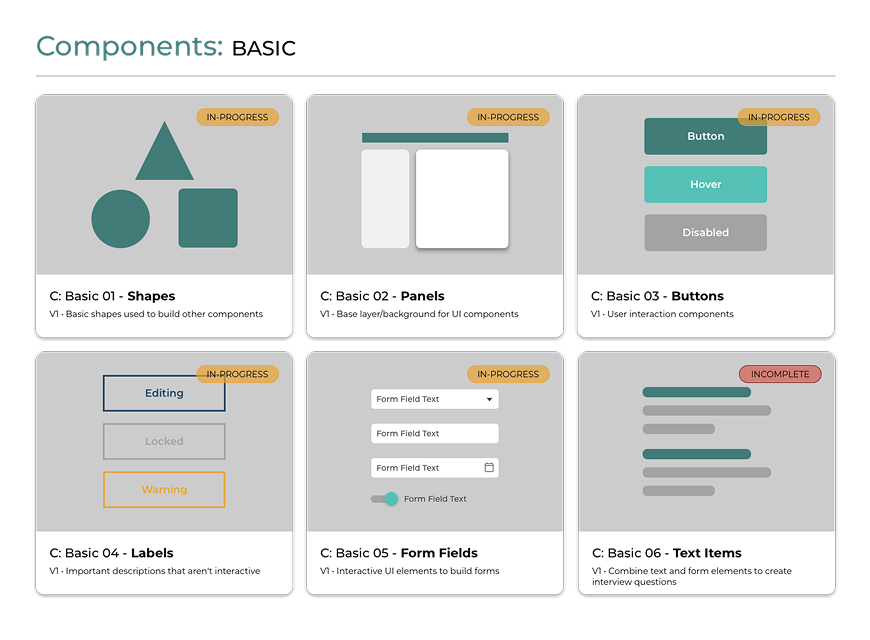Click the narrow light grey side panel

tap(385, 198)
